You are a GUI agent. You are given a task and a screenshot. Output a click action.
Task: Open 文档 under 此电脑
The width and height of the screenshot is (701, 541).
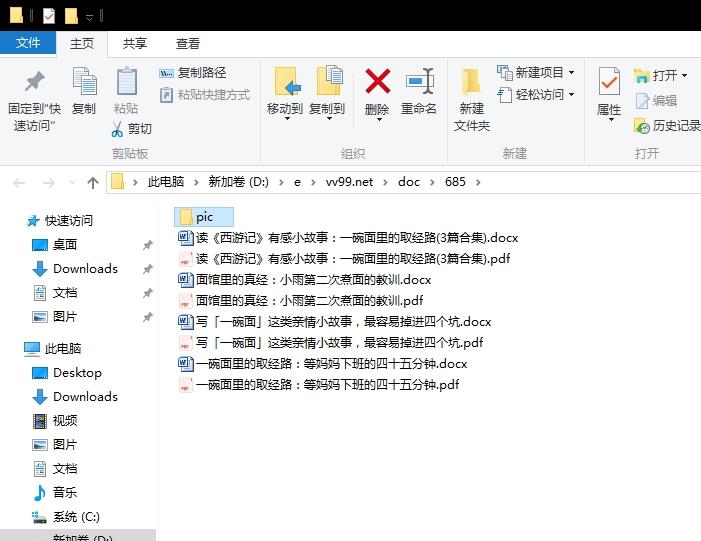[x=55, y=469]
